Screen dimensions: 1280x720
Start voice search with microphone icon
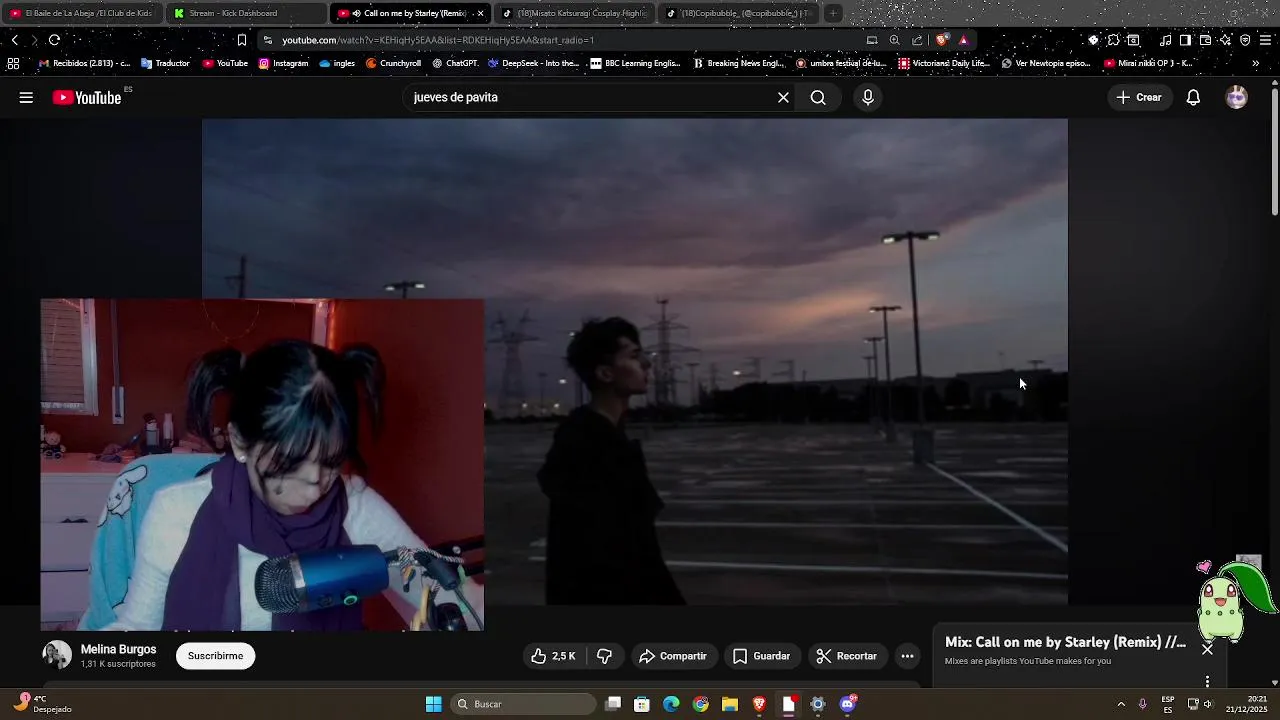click(x=868, y=97)
